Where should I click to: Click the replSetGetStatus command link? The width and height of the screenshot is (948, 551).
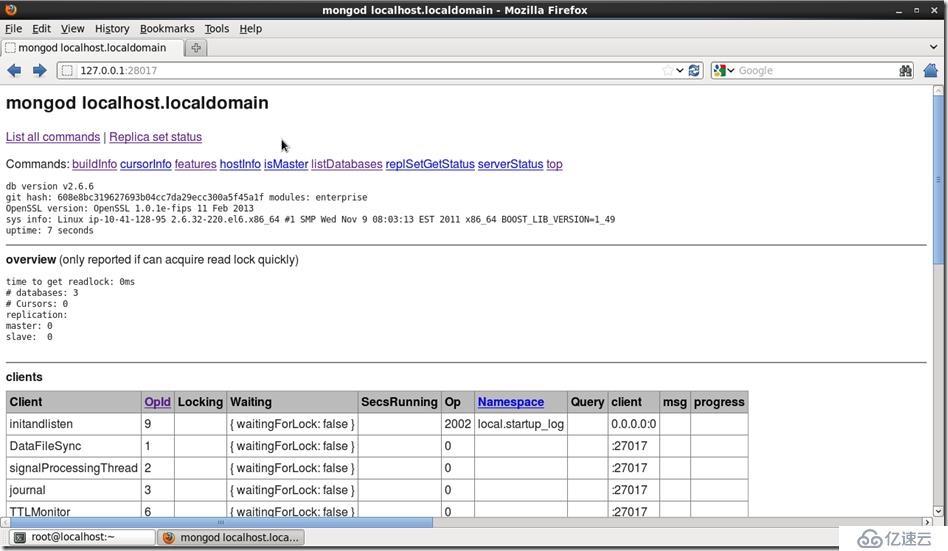pos(430,164)
